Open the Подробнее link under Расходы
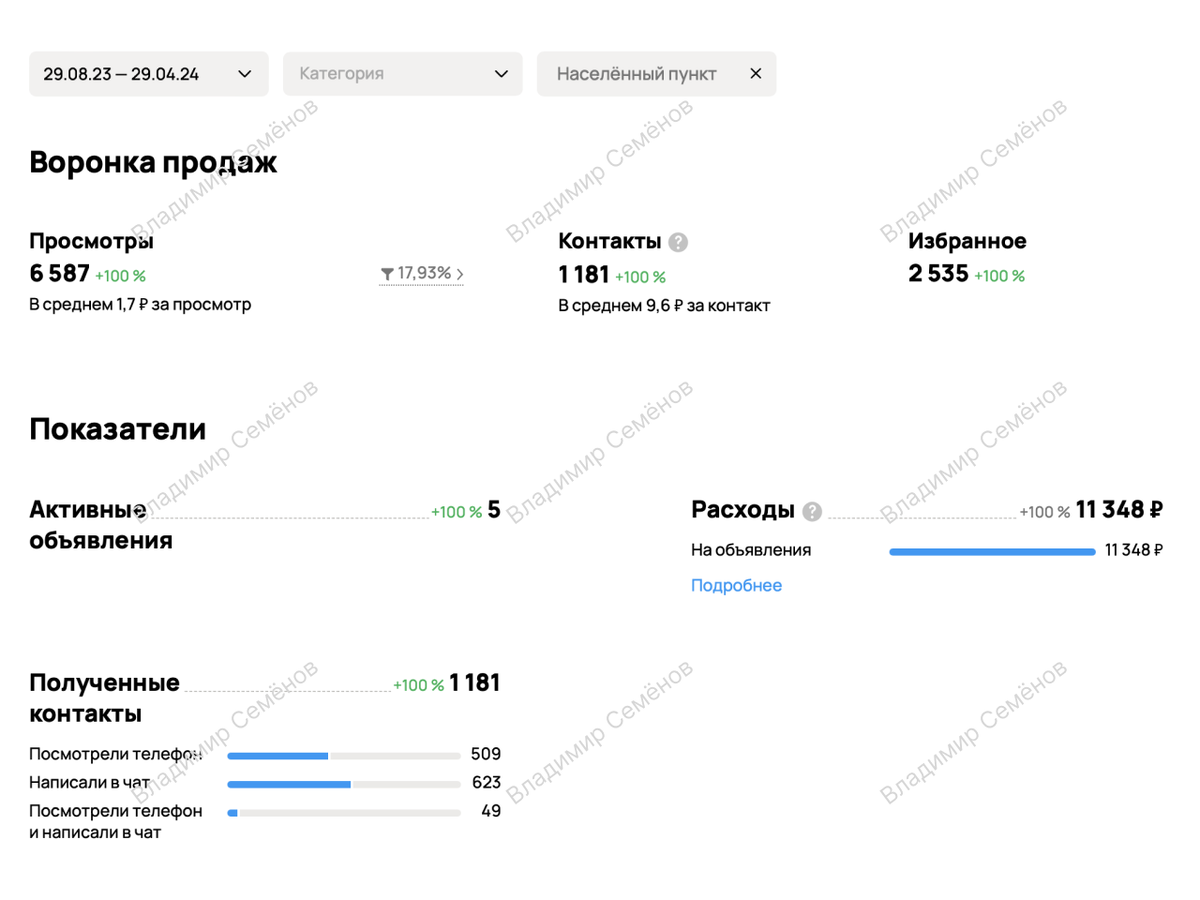Viewport: 1200px width, 900px height. point(736,585)
